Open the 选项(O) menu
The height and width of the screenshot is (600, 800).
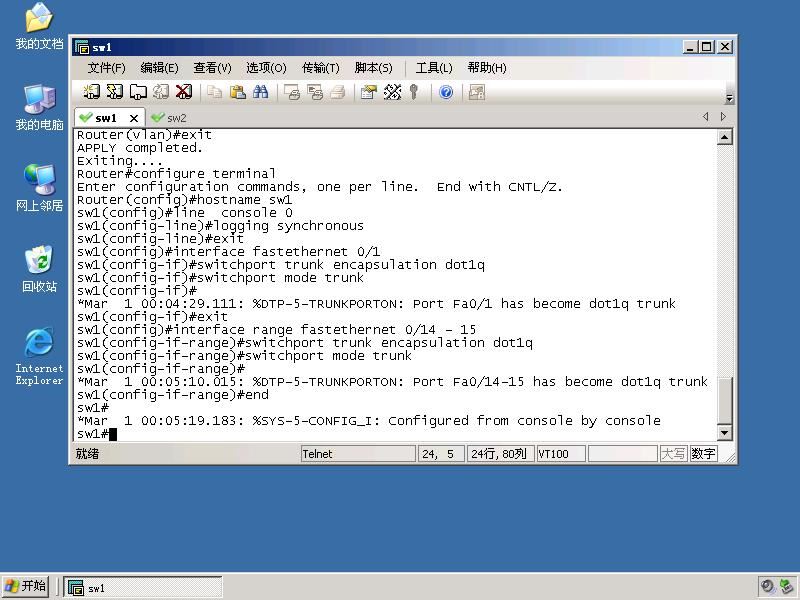point(266,68)
